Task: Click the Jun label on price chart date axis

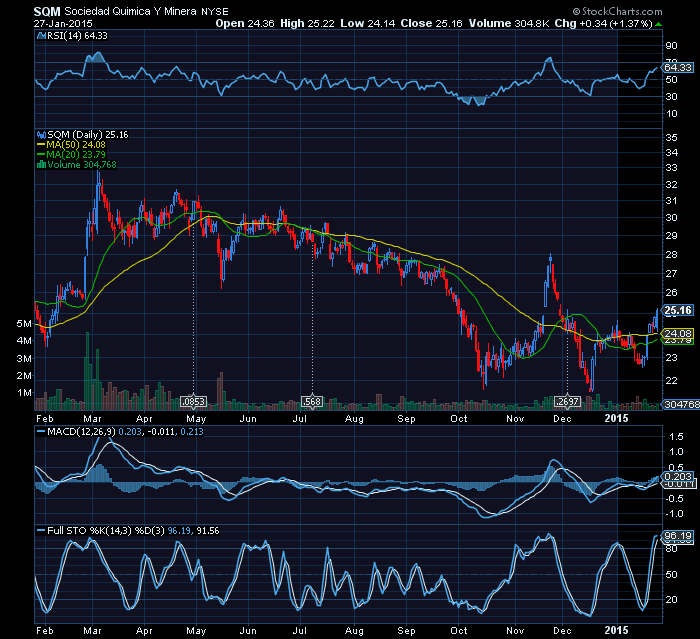Action: 248,419
